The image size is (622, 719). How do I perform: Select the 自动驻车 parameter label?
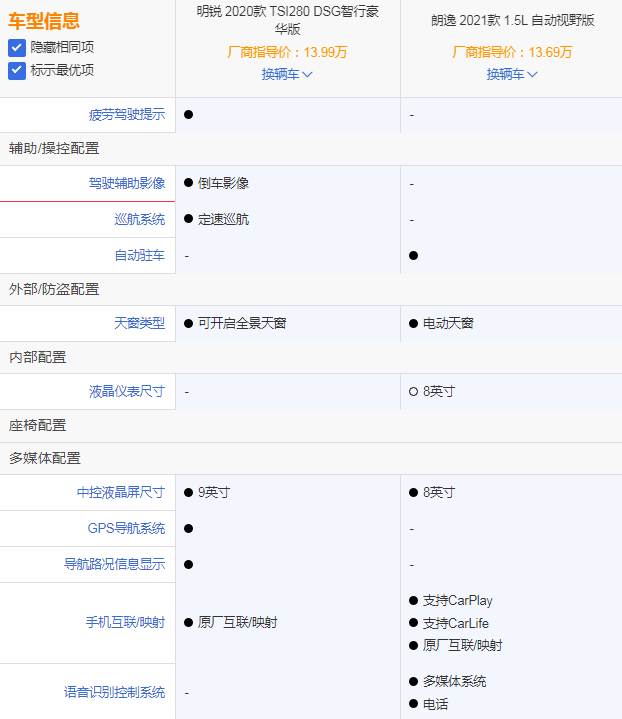coord(140,255)
